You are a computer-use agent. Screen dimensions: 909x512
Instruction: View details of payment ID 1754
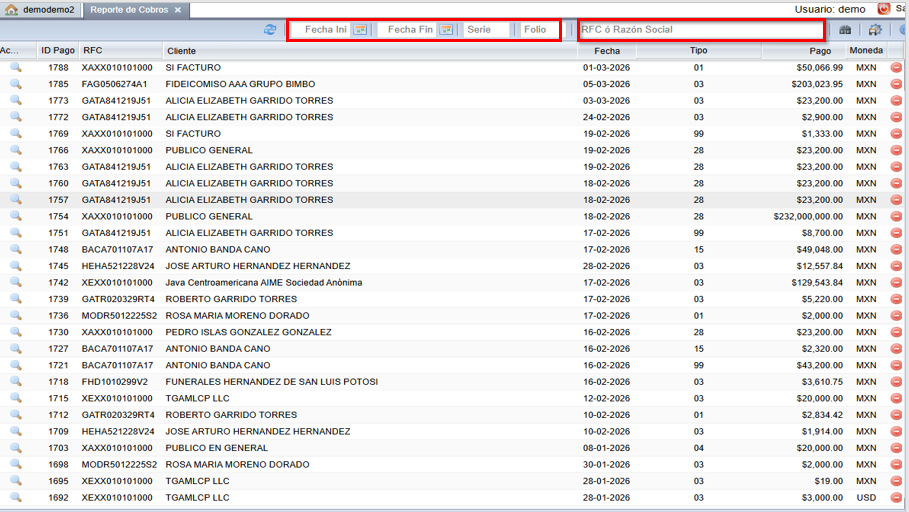tap(16, 216)
